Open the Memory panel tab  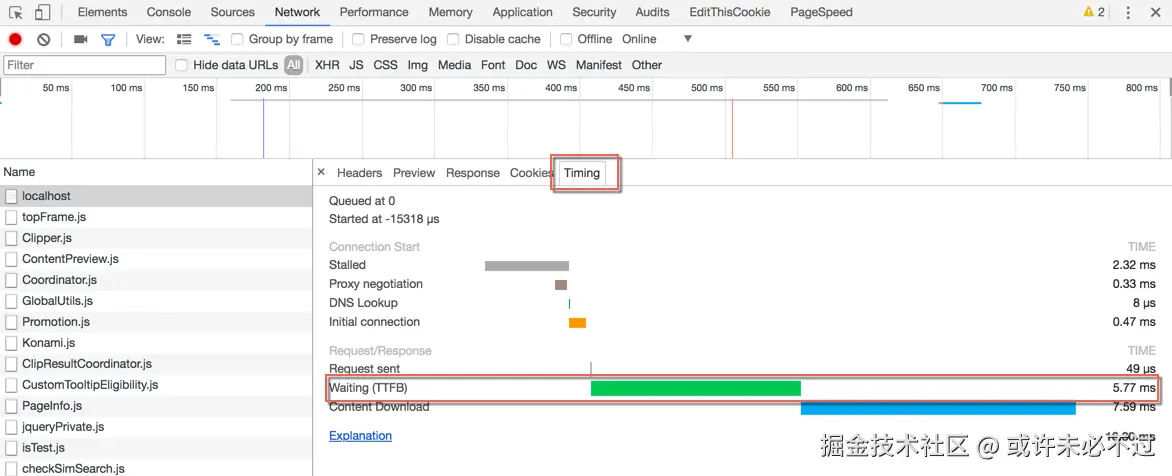(451, 12)
